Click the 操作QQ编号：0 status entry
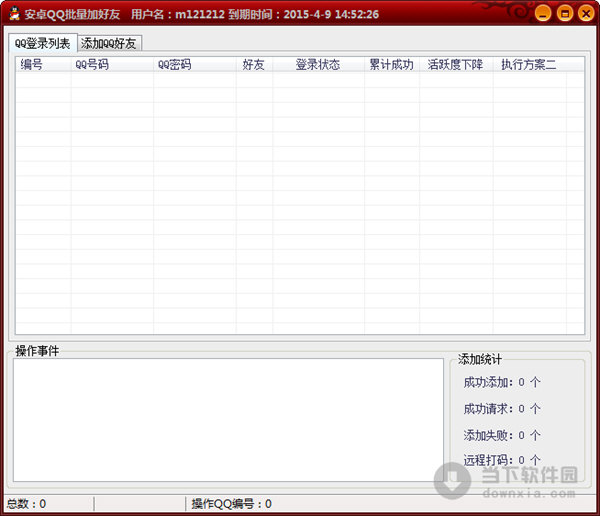 pos(232,504)
